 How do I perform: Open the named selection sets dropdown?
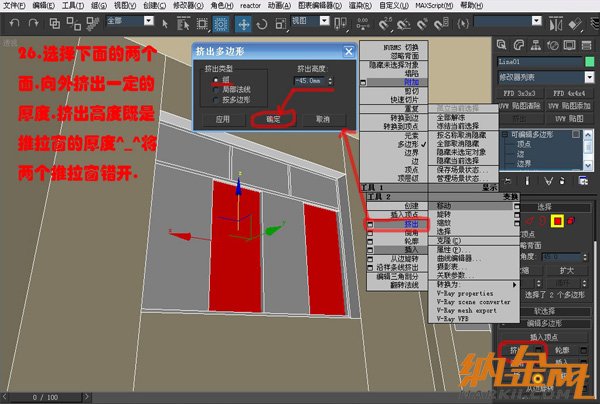point(537,21)
